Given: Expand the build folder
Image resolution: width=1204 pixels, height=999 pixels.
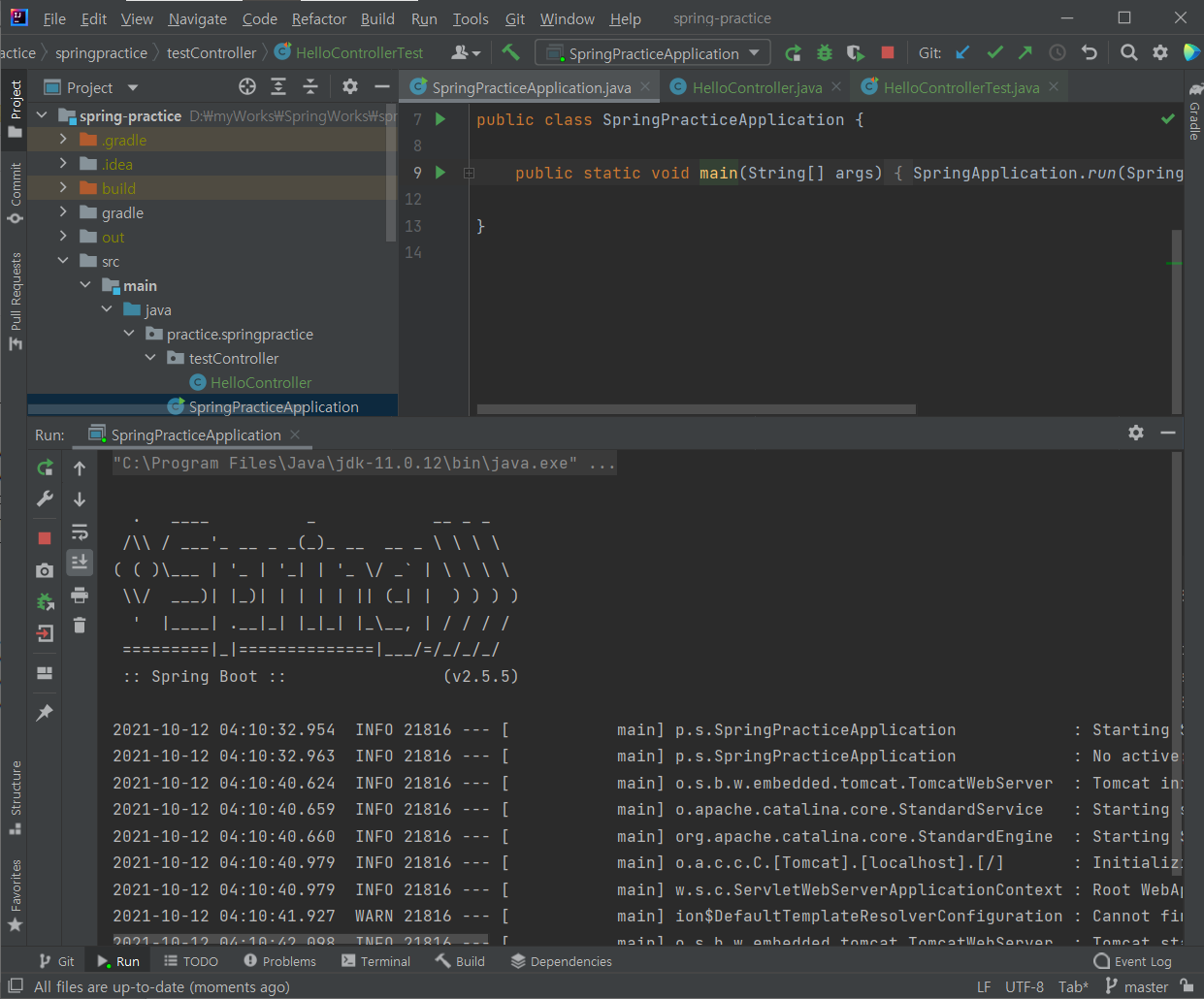Looking at the screenshot, I should (x=63, y=188).
